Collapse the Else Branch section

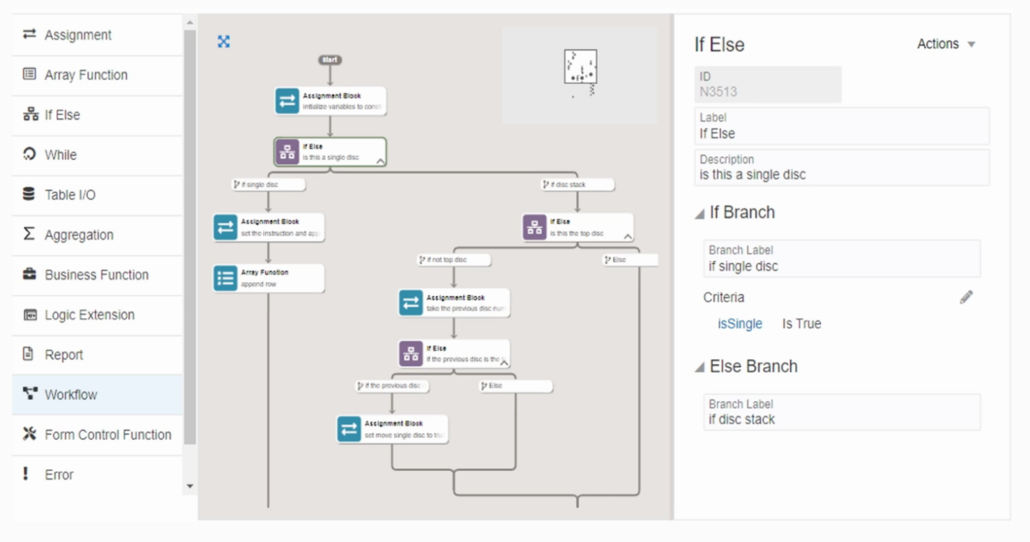[700, 367]
